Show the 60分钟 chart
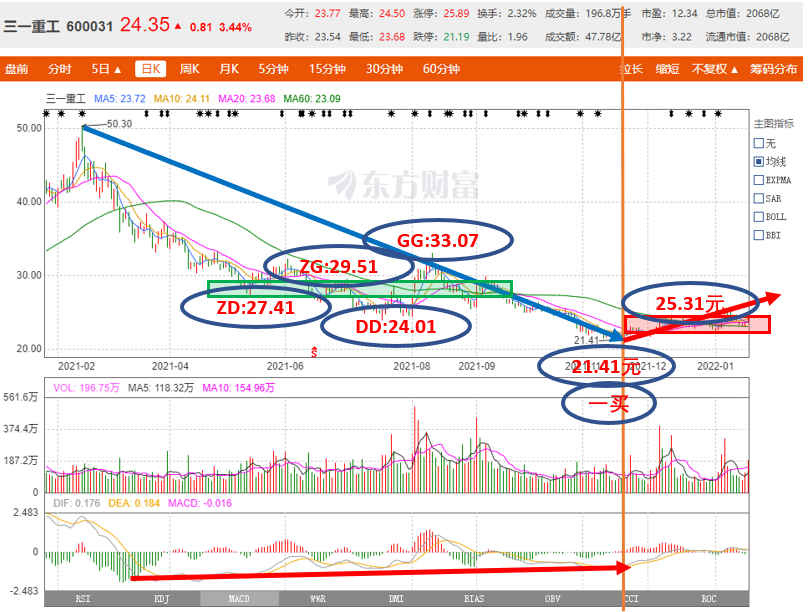This screenshot has width=809, height=612. click(x=441, y=69)
